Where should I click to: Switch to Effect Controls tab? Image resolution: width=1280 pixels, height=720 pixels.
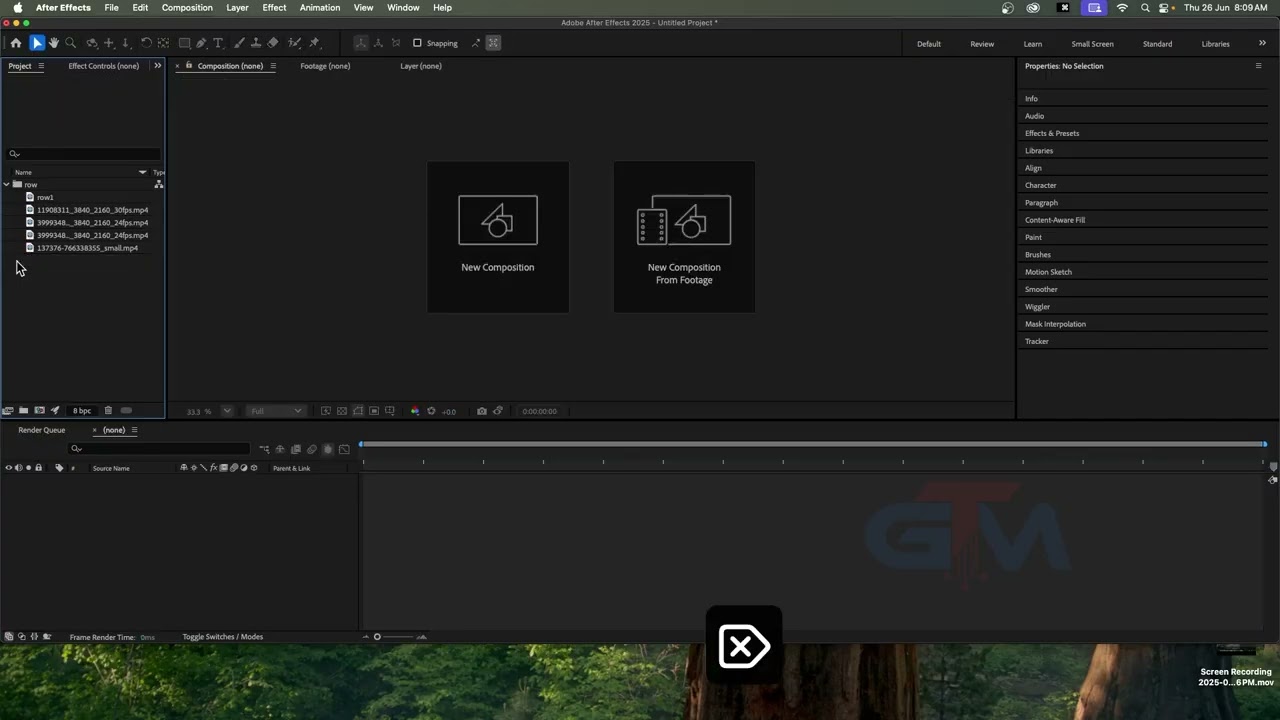(x=104, y=66)
